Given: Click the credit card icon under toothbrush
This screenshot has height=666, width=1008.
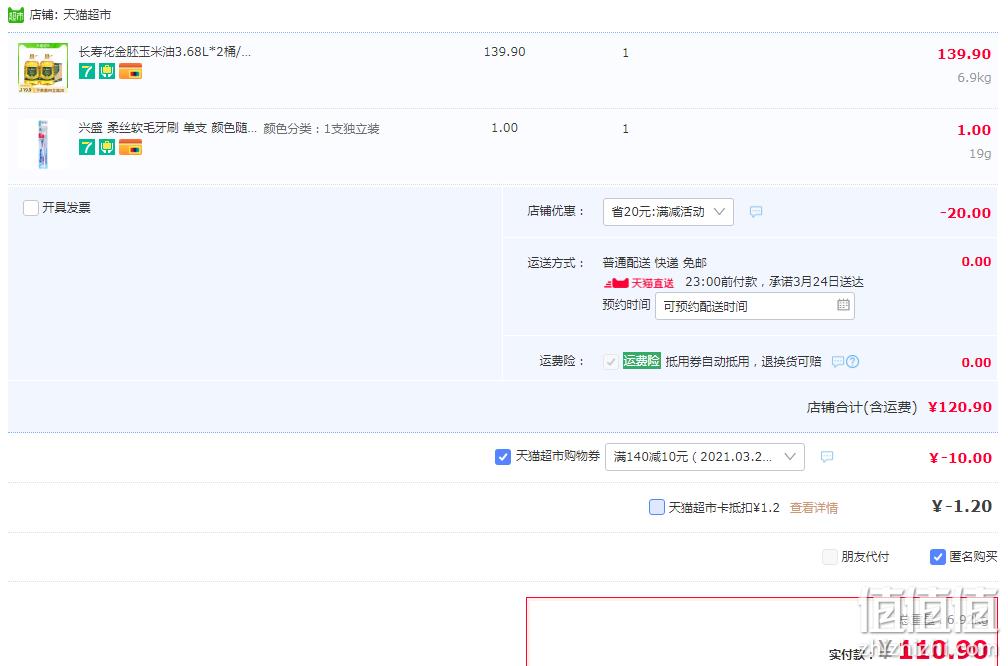Looking at the screenshot, I should [130, 147].
